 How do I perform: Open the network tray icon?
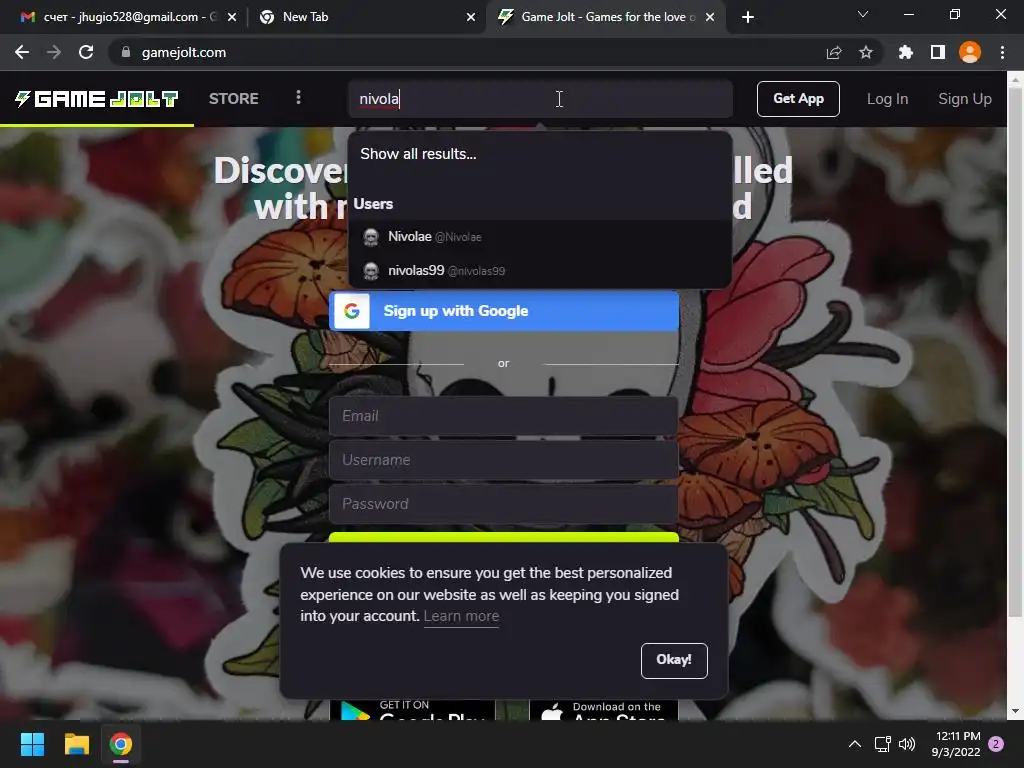[882, 744]
